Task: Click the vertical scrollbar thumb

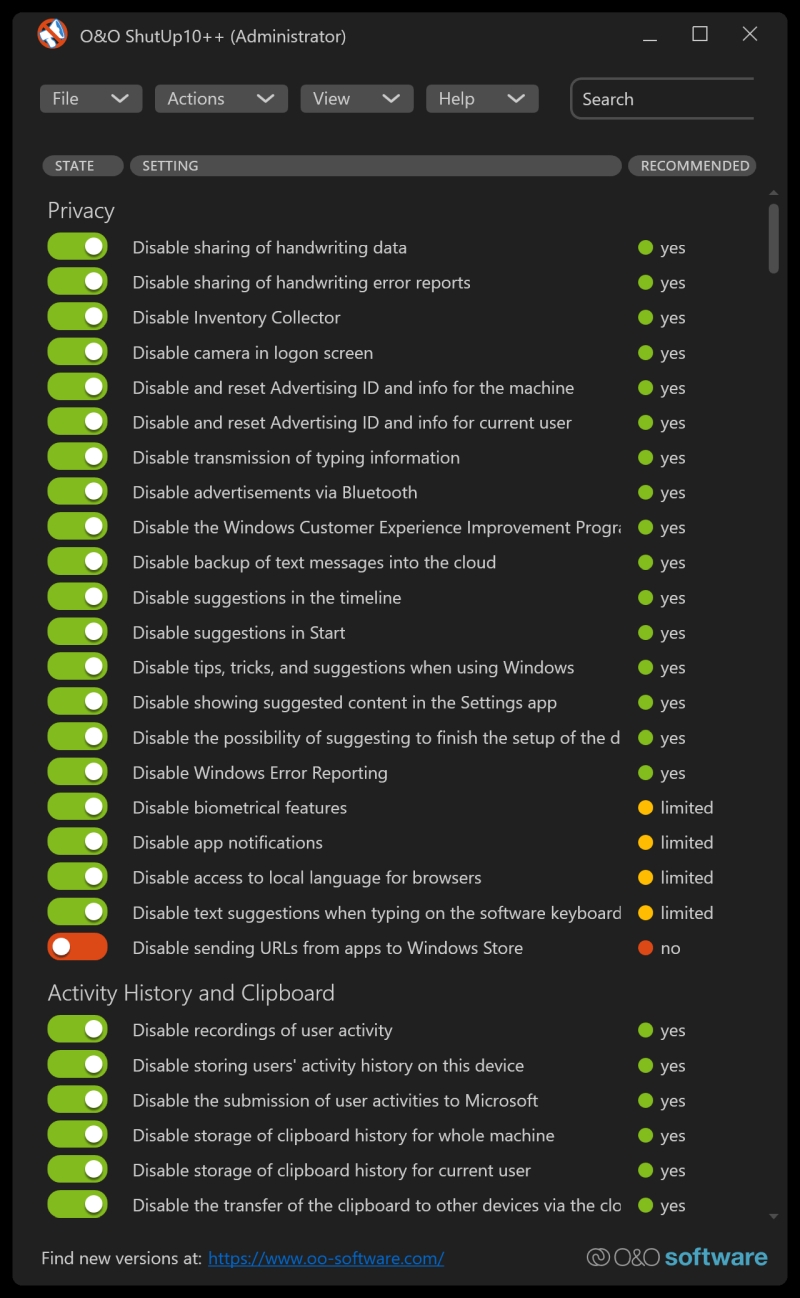Action: (x=773, y=238)
